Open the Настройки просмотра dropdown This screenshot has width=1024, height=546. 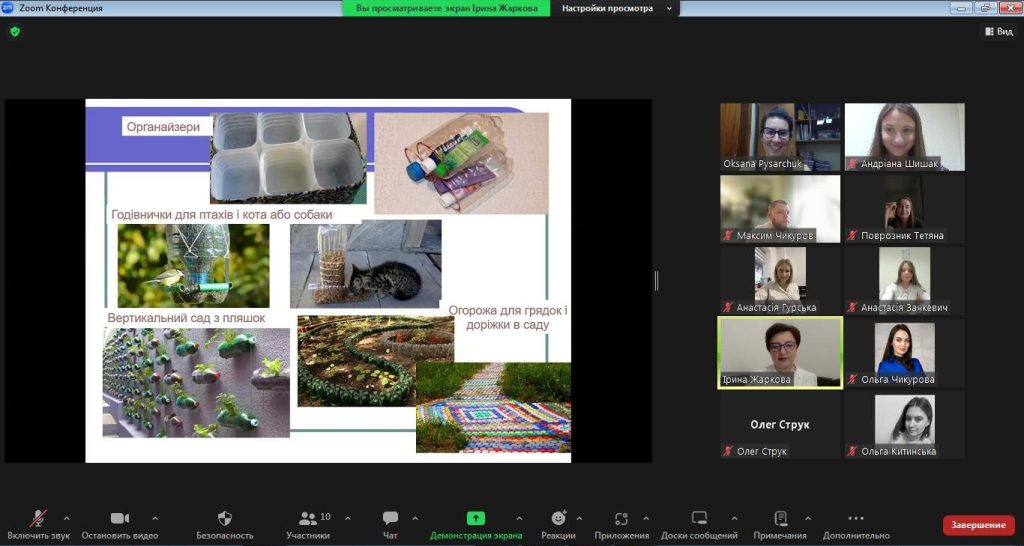pyautogui.click(x=614, y=8)
